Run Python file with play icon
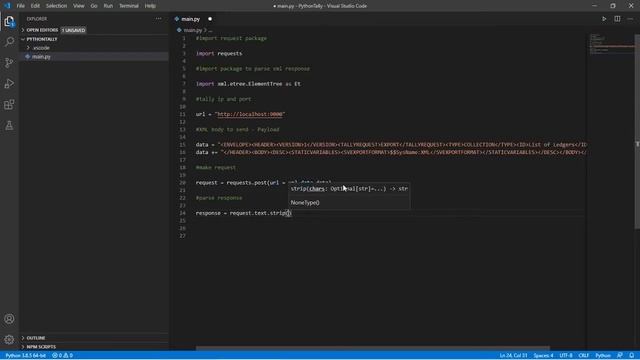The width and height of the screenshot is (640, 360). [604, 19]
